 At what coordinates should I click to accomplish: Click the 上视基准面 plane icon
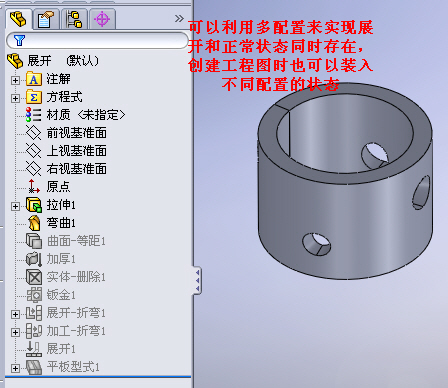[x=33, y=151]
